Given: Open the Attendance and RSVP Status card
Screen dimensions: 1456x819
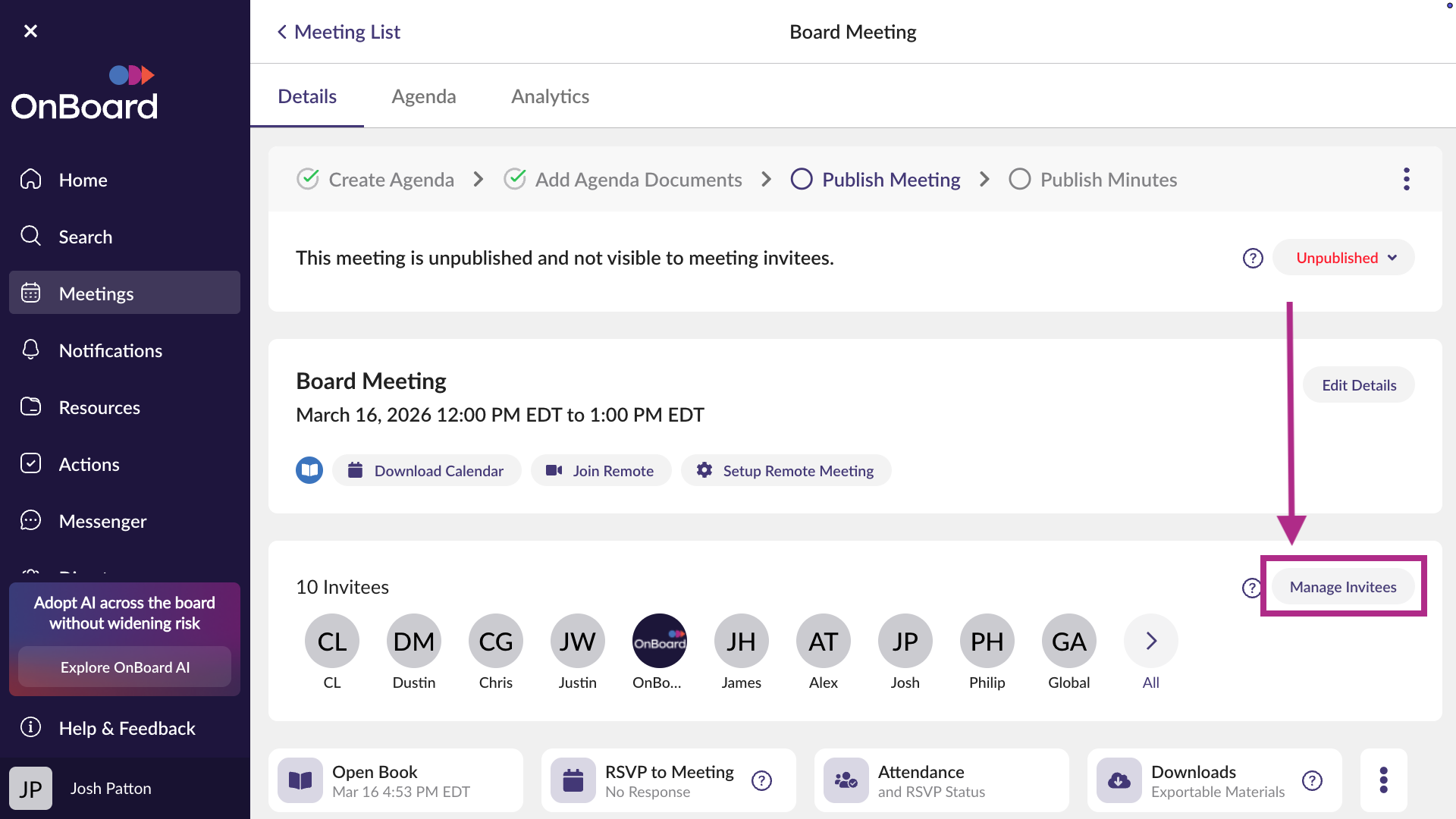Looking at the screenshot, I should [940, 780].
